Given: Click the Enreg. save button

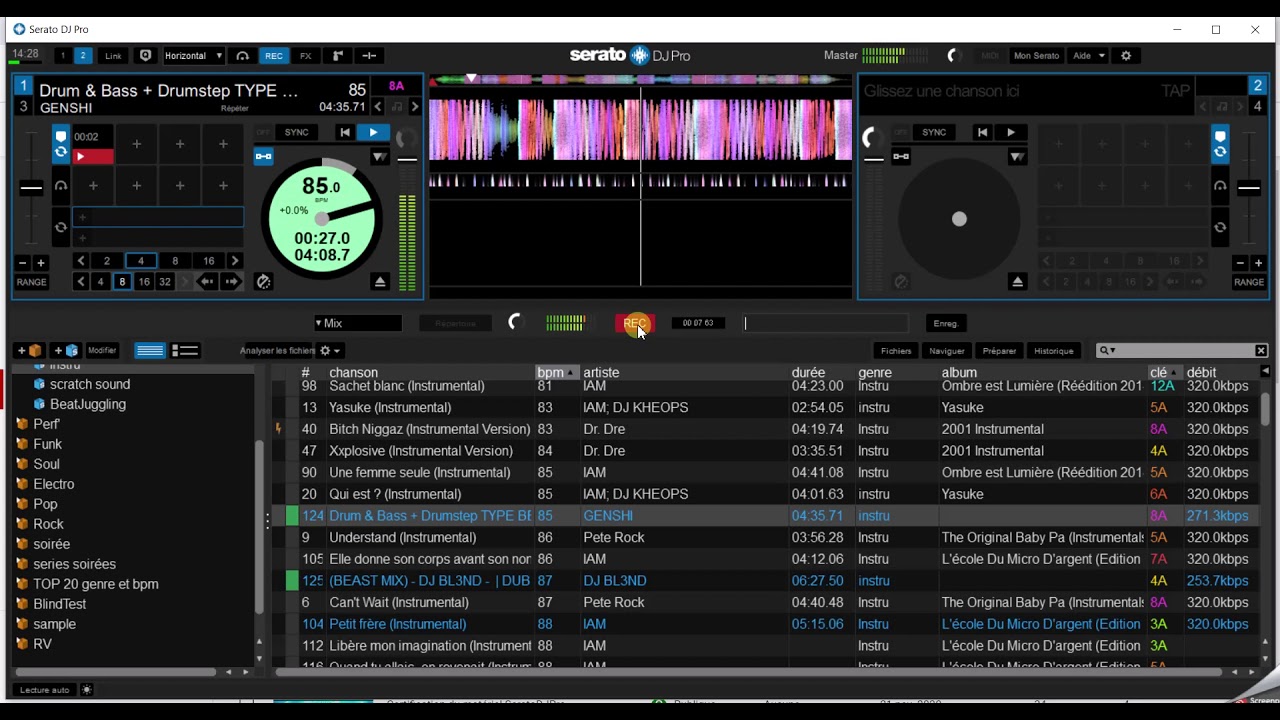Looking at the screenshot, I should (946, 323).
